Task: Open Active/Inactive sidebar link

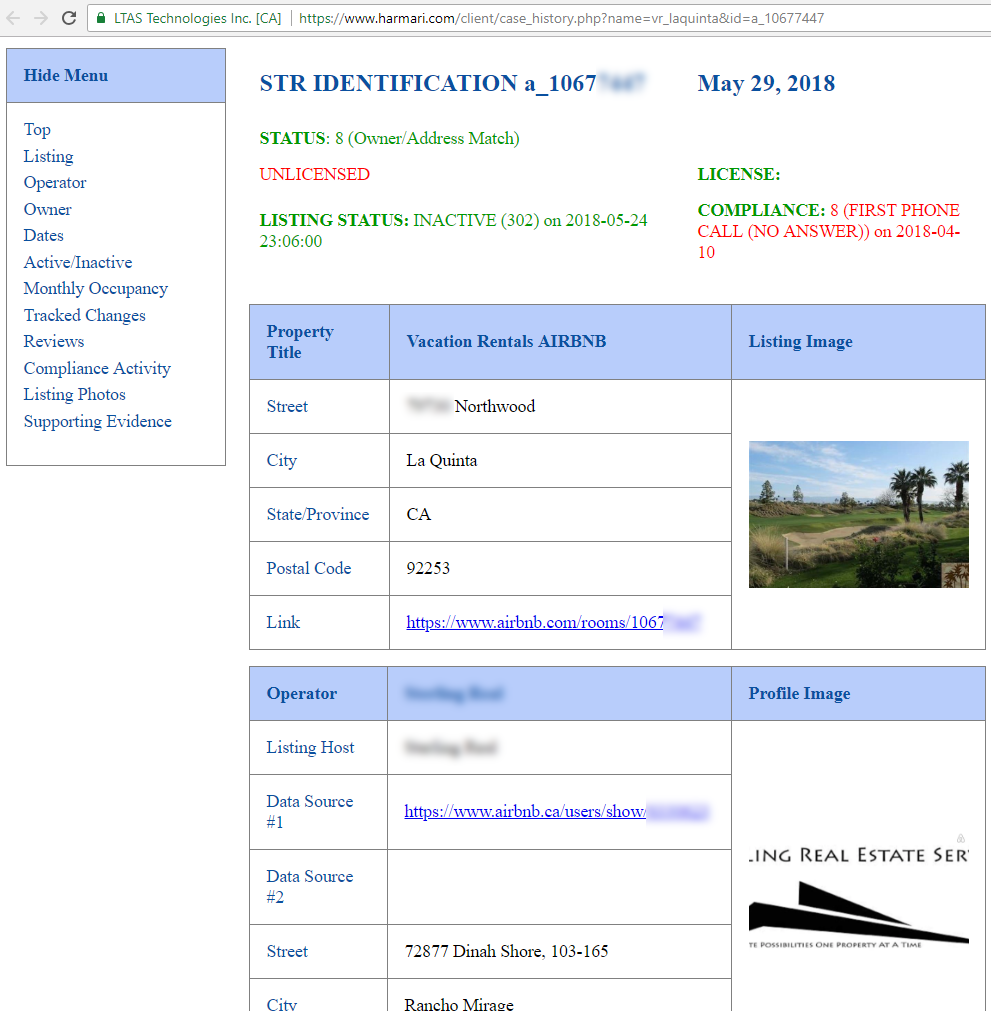Action: [78, 262]
